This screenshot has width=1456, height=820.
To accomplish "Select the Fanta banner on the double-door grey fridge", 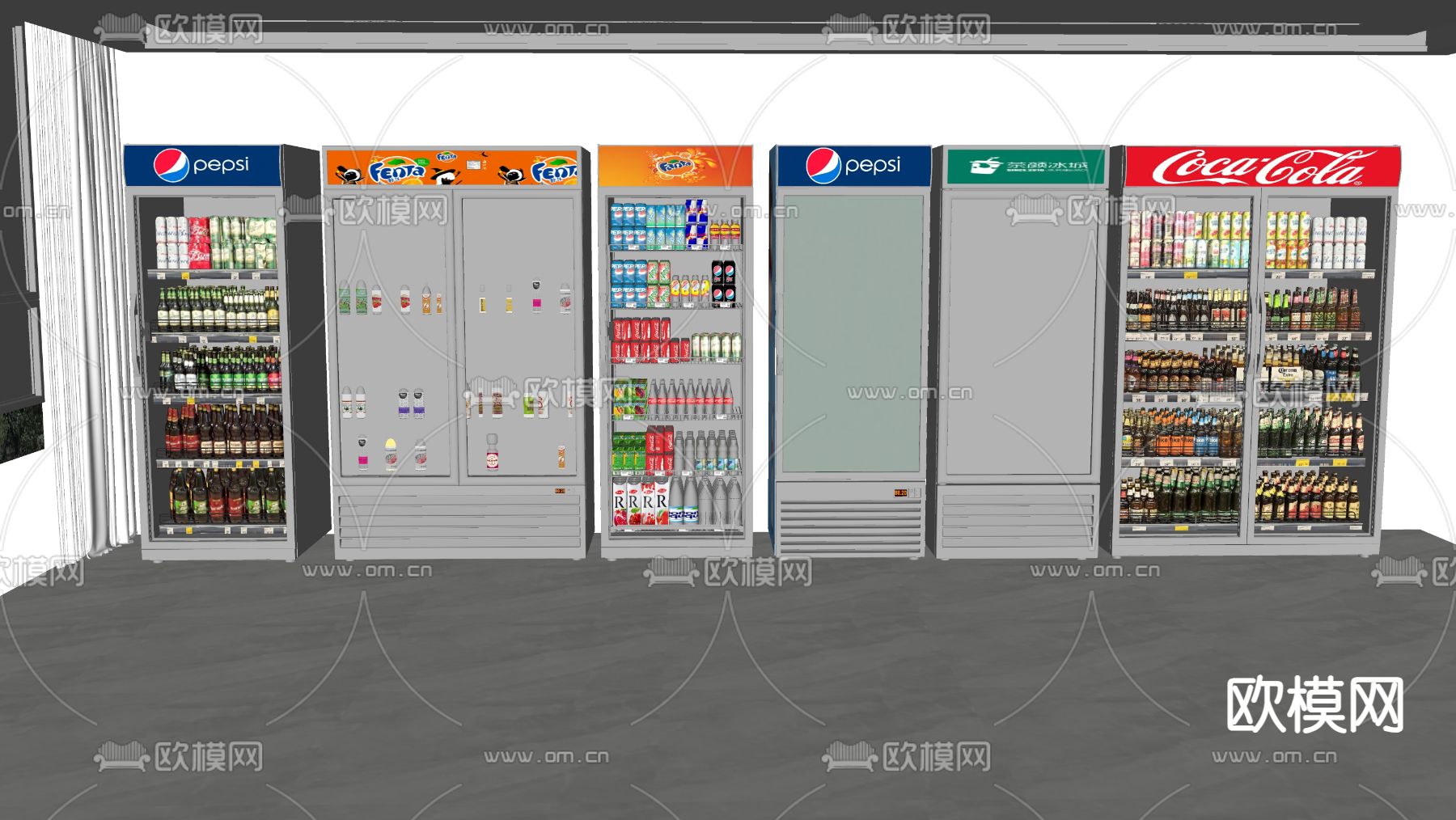I will coord(452,168).
